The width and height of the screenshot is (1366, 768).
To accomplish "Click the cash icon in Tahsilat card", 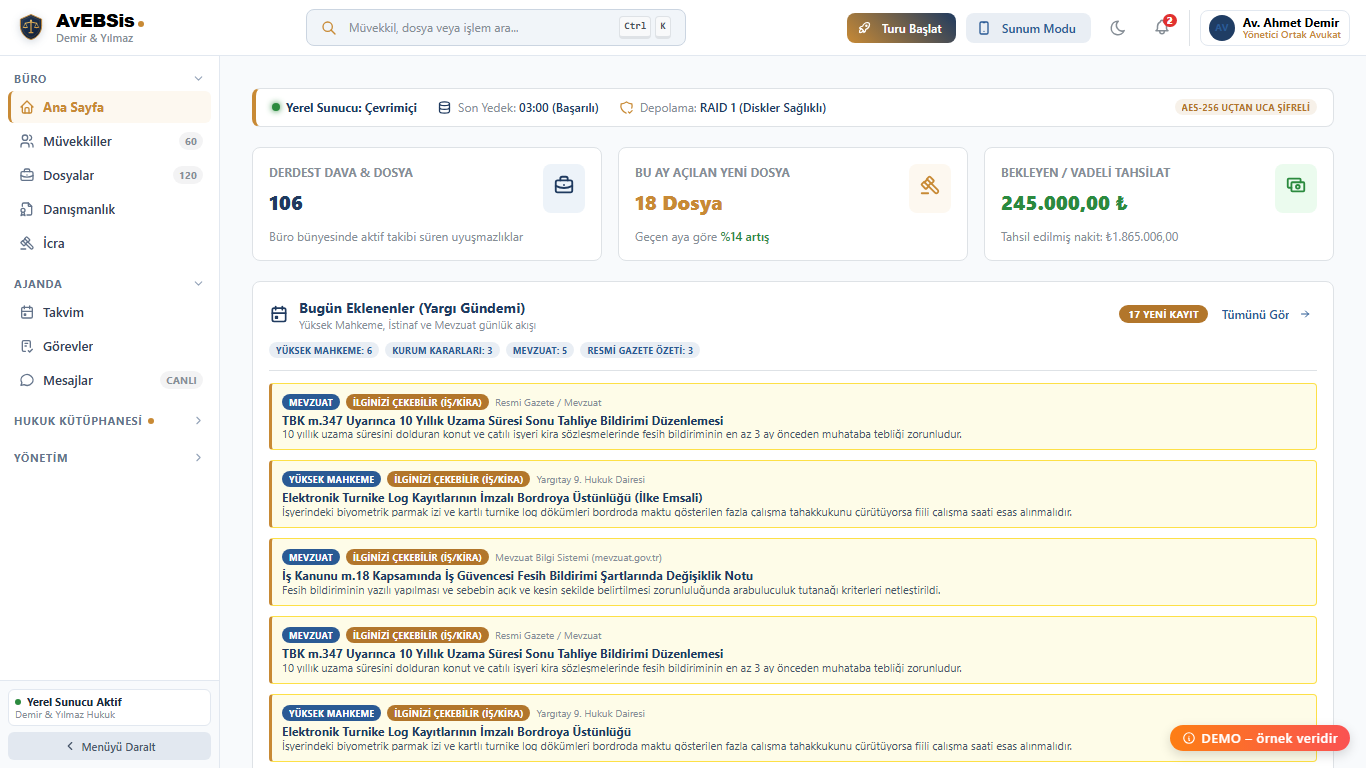I will 1296,189.
